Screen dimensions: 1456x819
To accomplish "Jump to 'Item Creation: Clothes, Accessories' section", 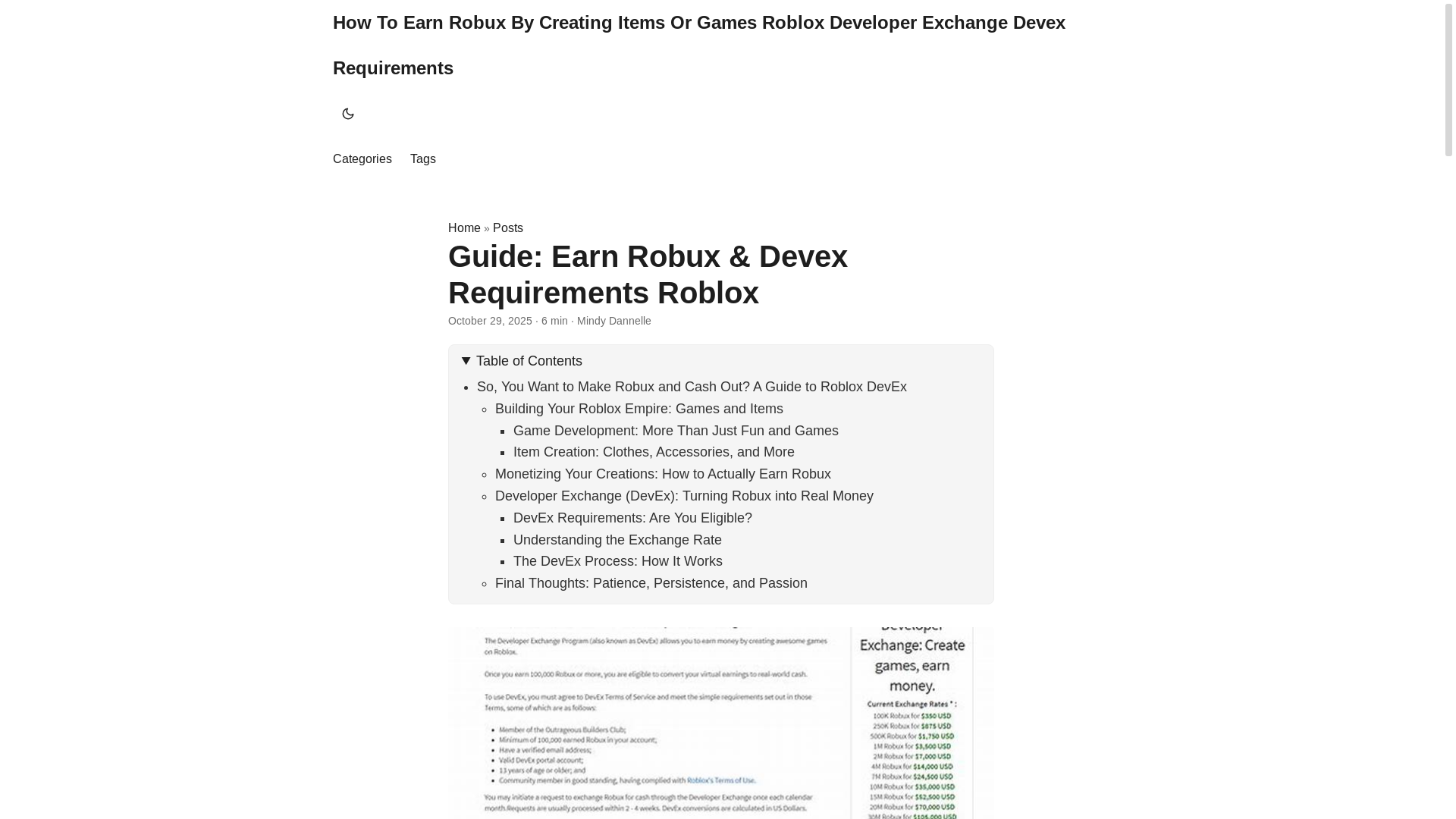I will 654,452.
